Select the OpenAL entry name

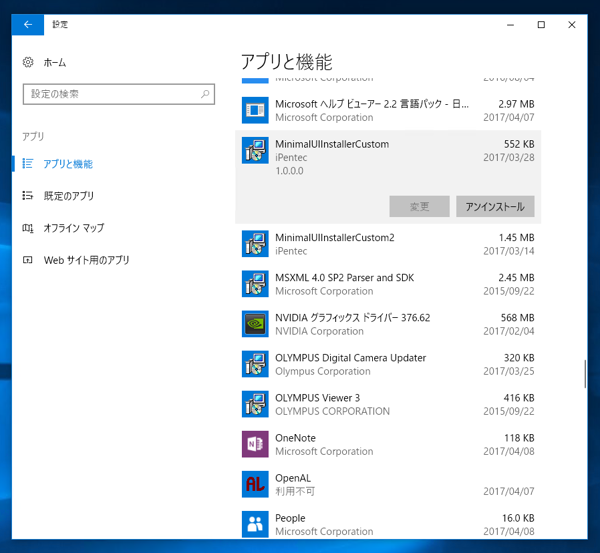coord(293,478)
